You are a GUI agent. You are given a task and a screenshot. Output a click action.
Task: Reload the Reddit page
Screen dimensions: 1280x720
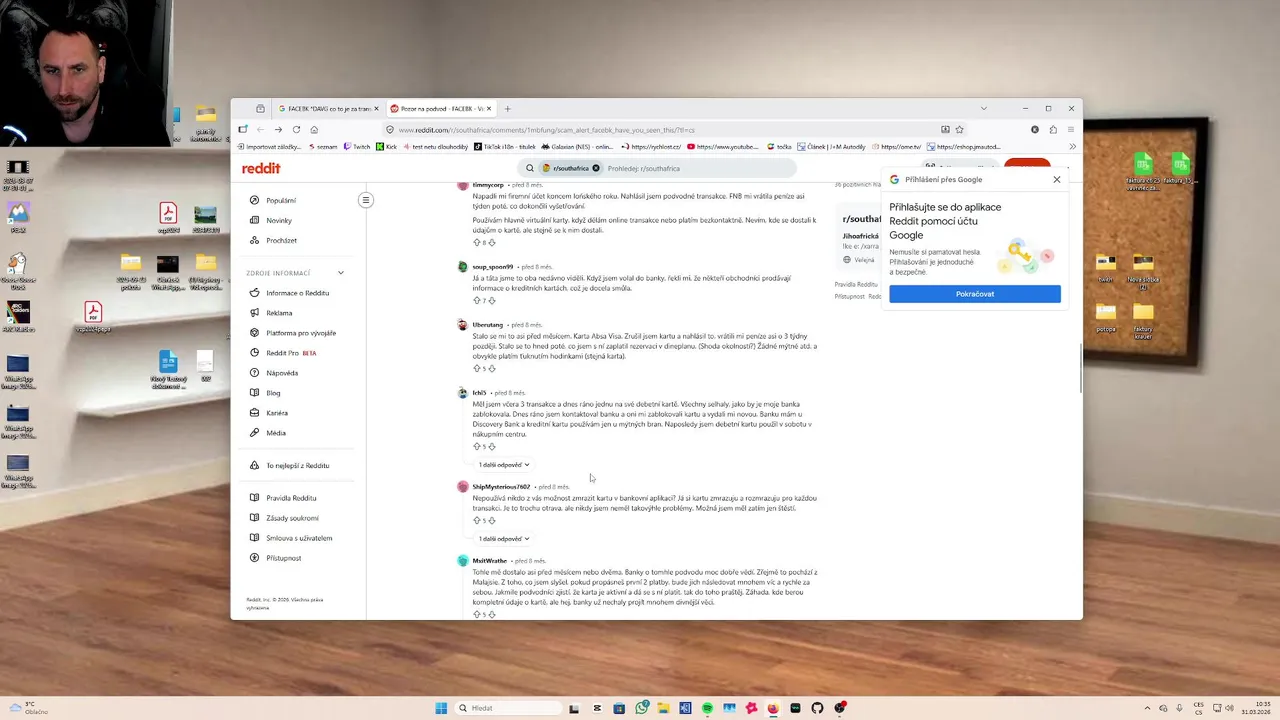click(296, 129)
